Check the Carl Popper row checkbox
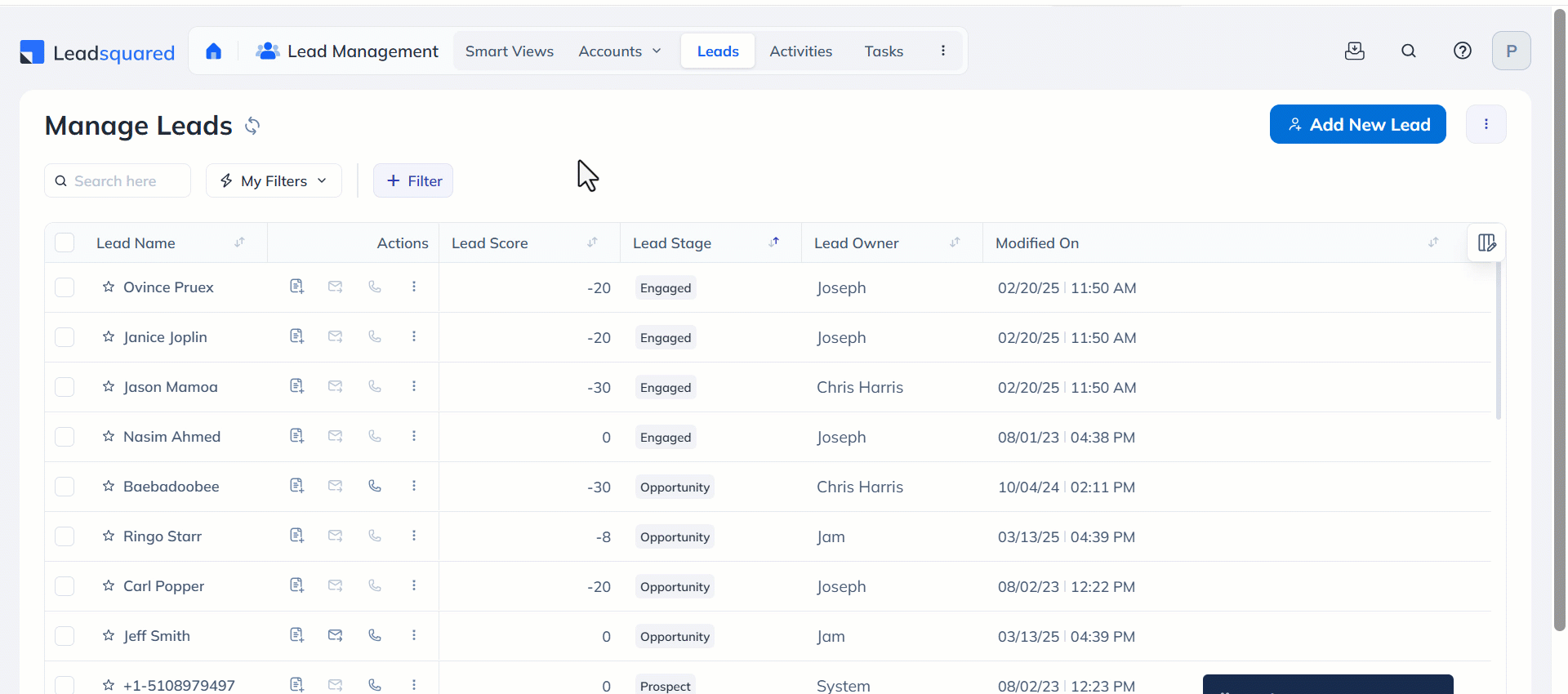This screenshot has height=694, width=1568. [65, 586]
